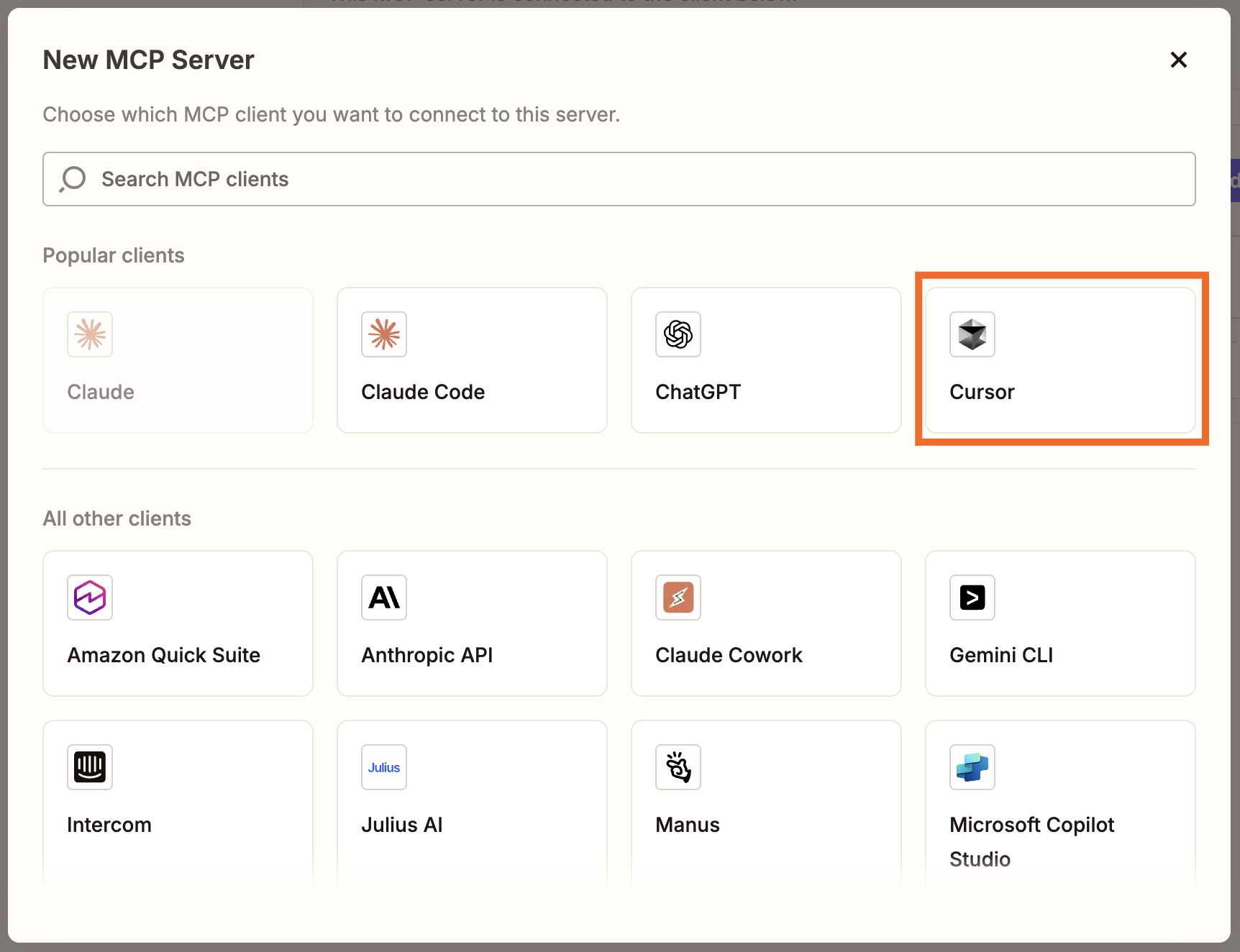Select ChatGPT from Popular clients
The width and height of the screenshot is (1240, 952).
tap(765, 360)
